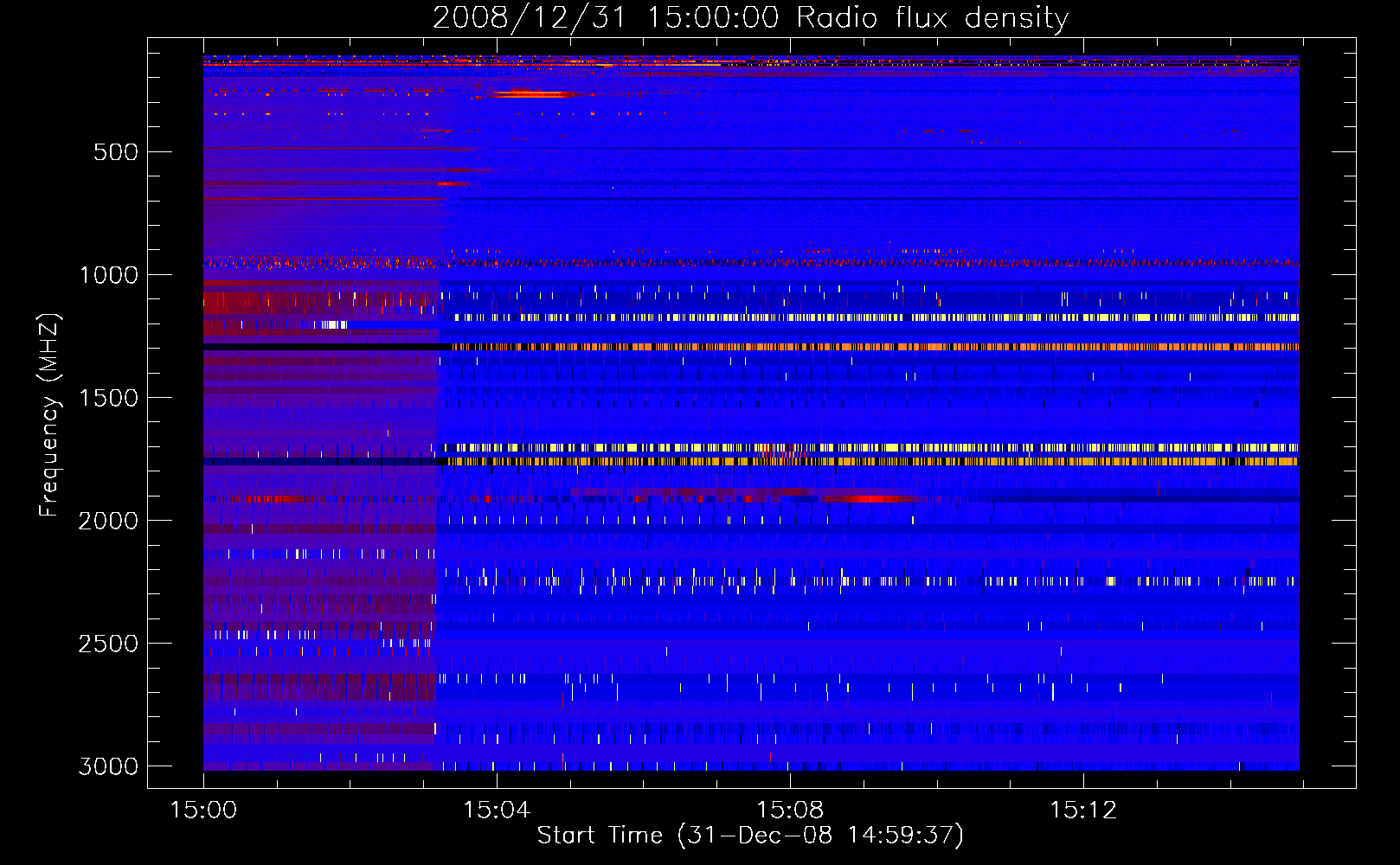Click the '2500' frequency tick label
The image size is (1400, 865).
point(109,644)
